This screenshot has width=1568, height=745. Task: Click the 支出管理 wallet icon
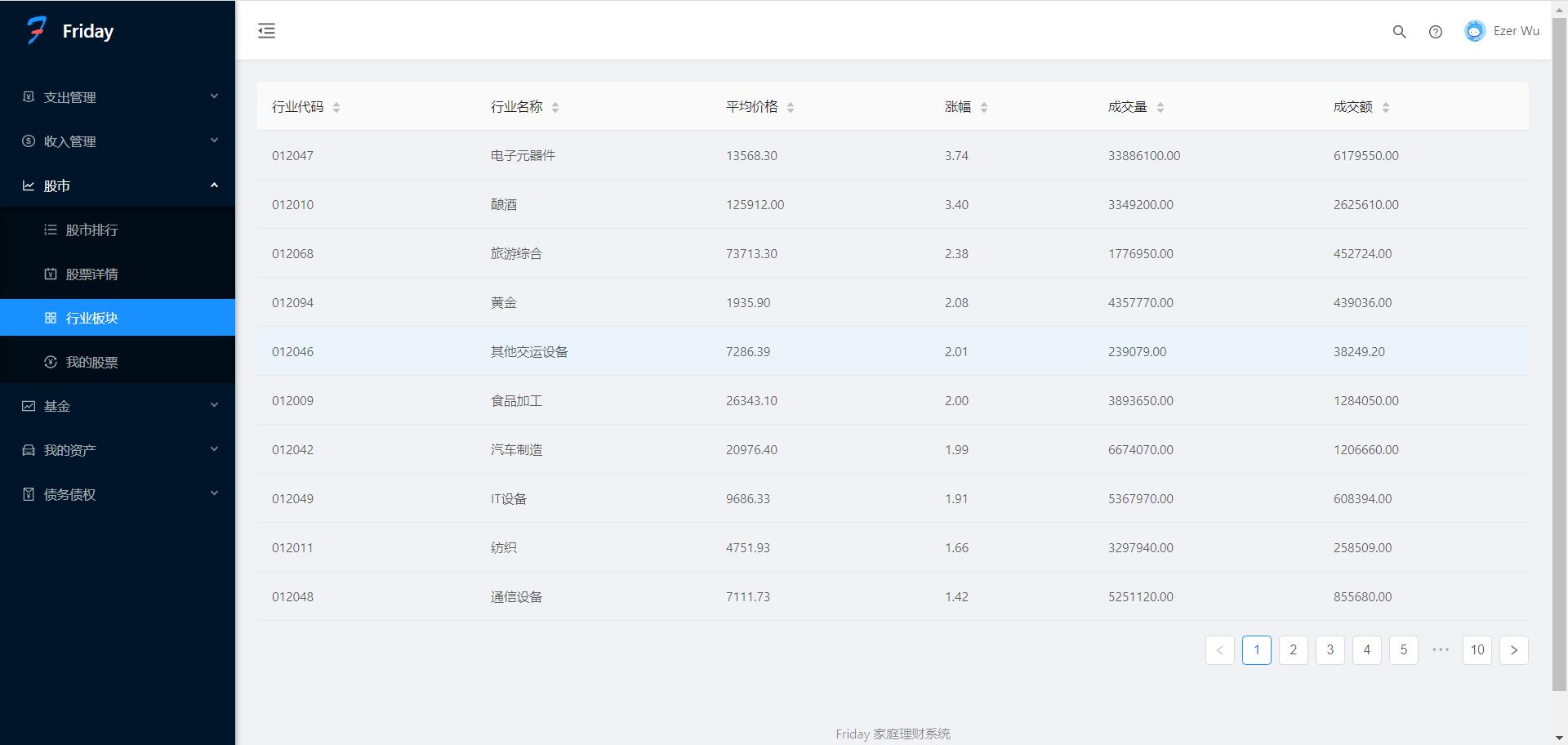27,96
